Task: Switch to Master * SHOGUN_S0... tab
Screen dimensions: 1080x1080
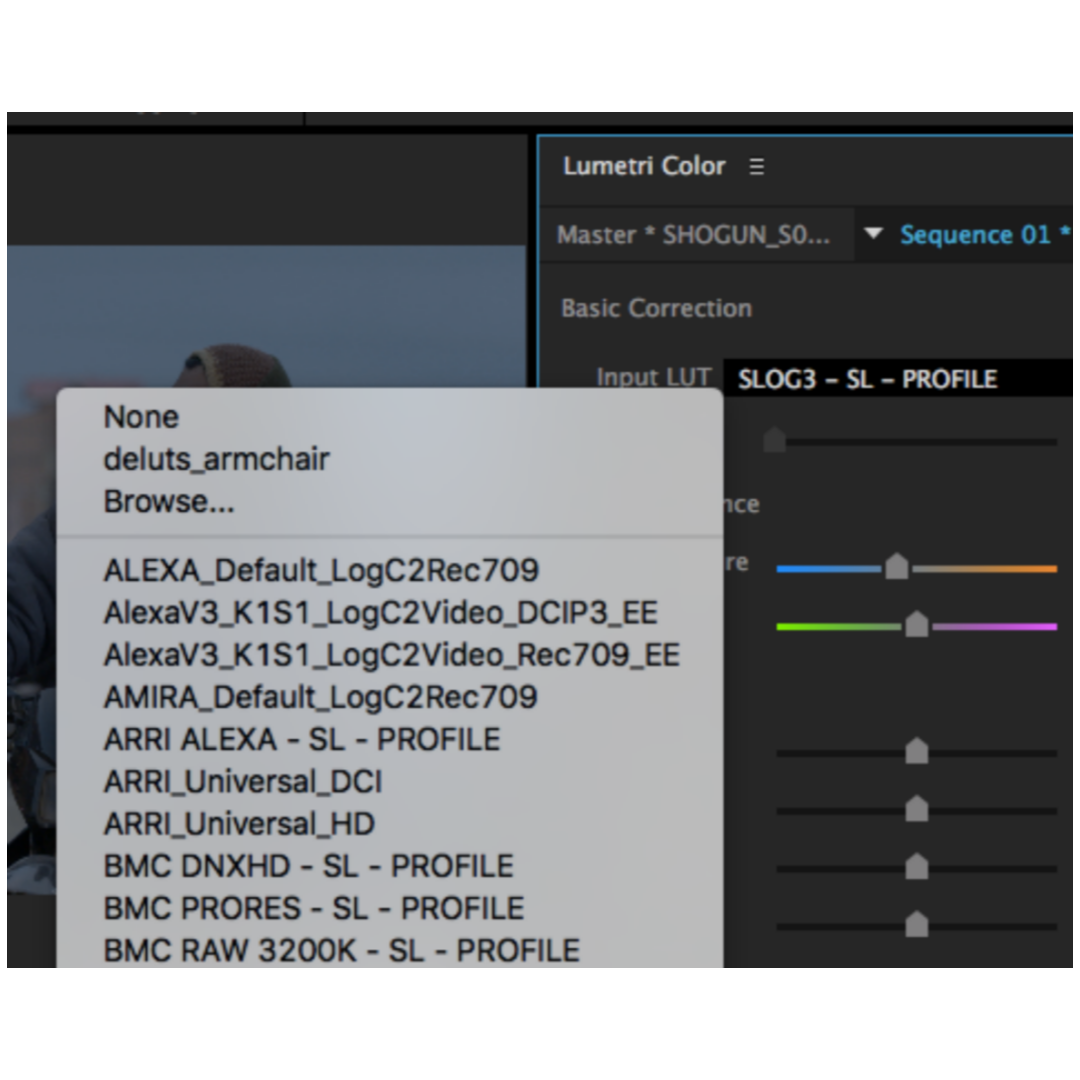Action: coord(694,236)
